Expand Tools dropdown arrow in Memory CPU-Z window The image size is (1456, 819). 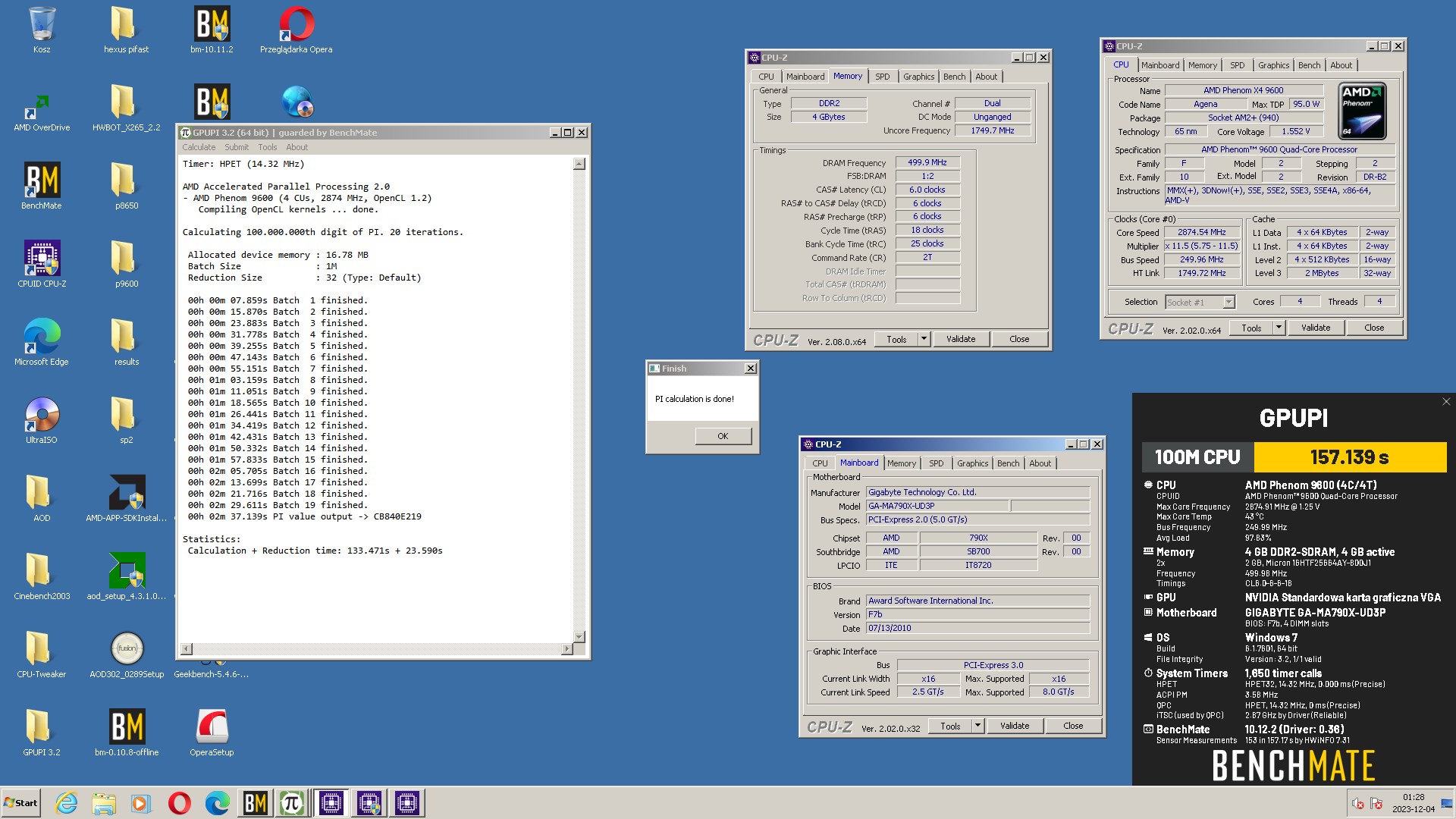[x=924, y=339]
